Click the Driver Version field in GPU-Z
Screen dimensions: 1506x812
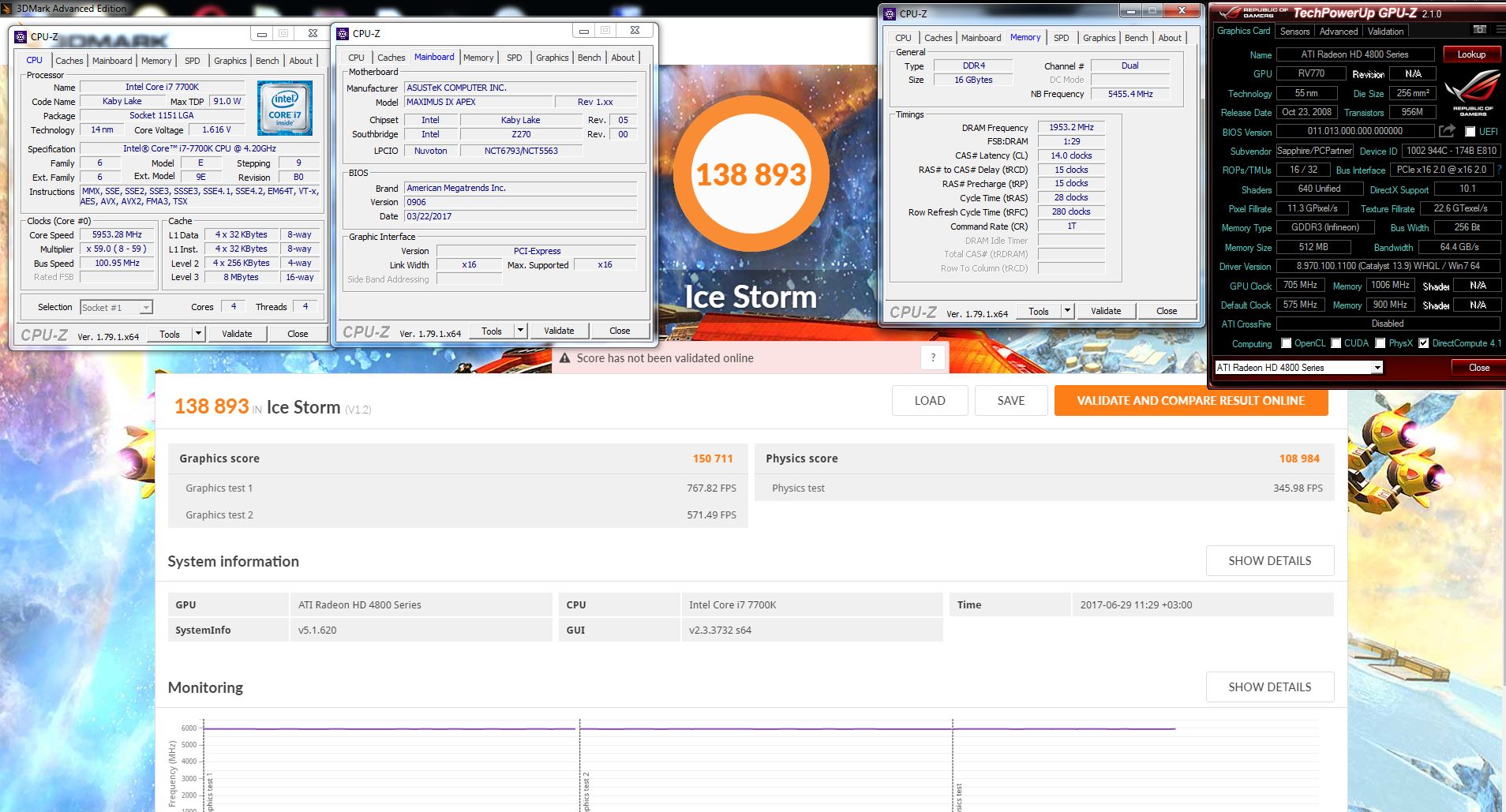[1388, 267]
